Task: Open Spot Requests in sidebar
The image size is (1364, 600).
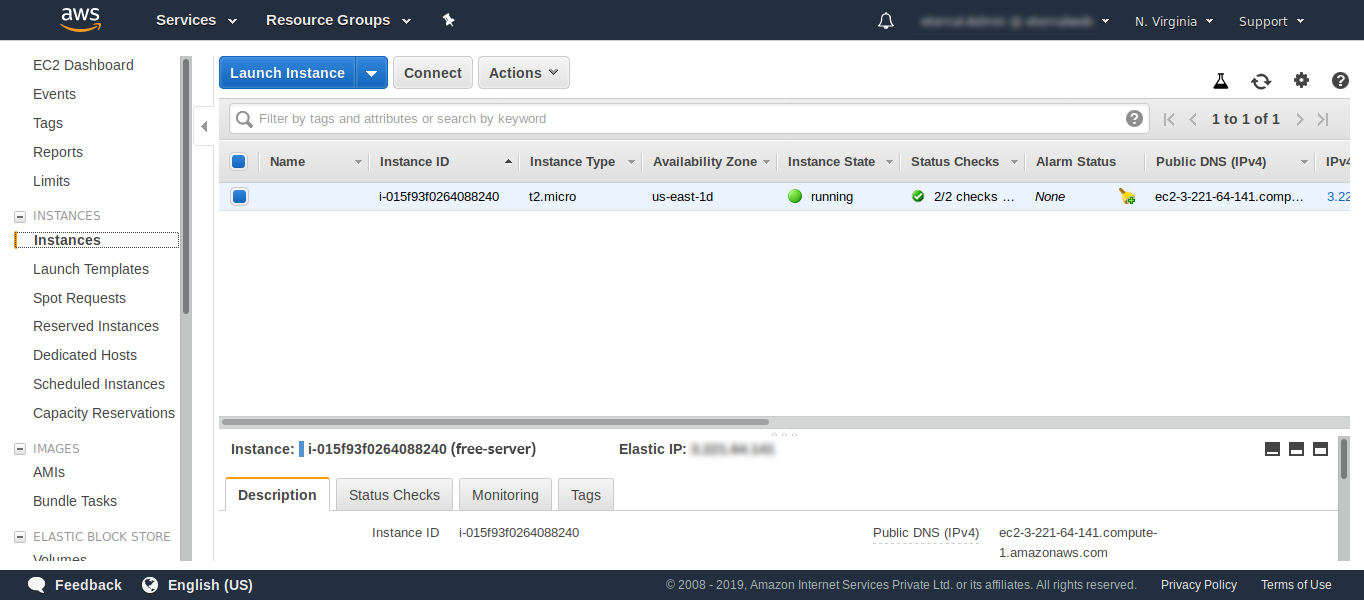Action: (x=79, y=298)
